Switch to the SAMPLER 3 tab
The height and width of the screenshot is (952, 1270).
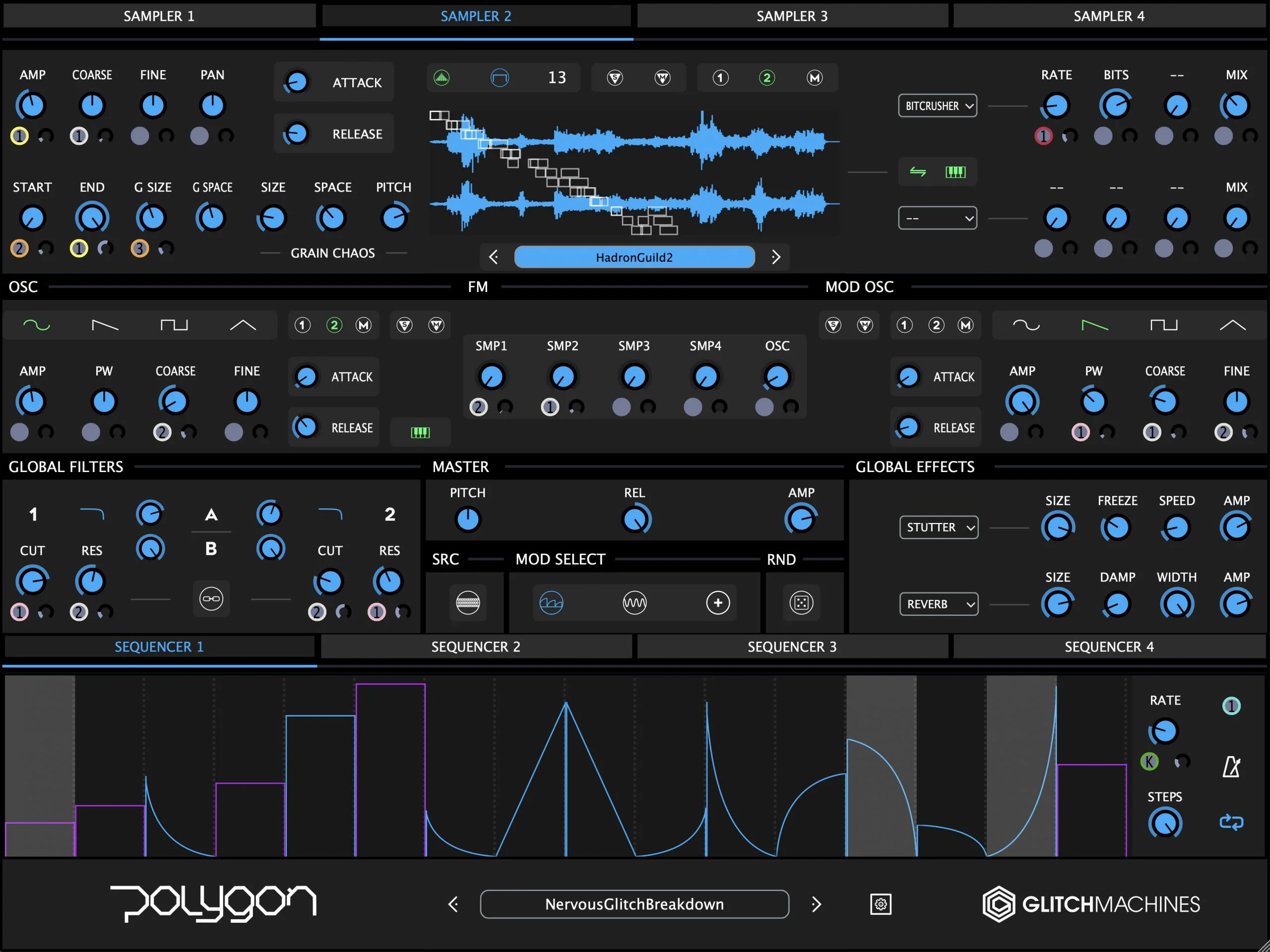point(792,15)
